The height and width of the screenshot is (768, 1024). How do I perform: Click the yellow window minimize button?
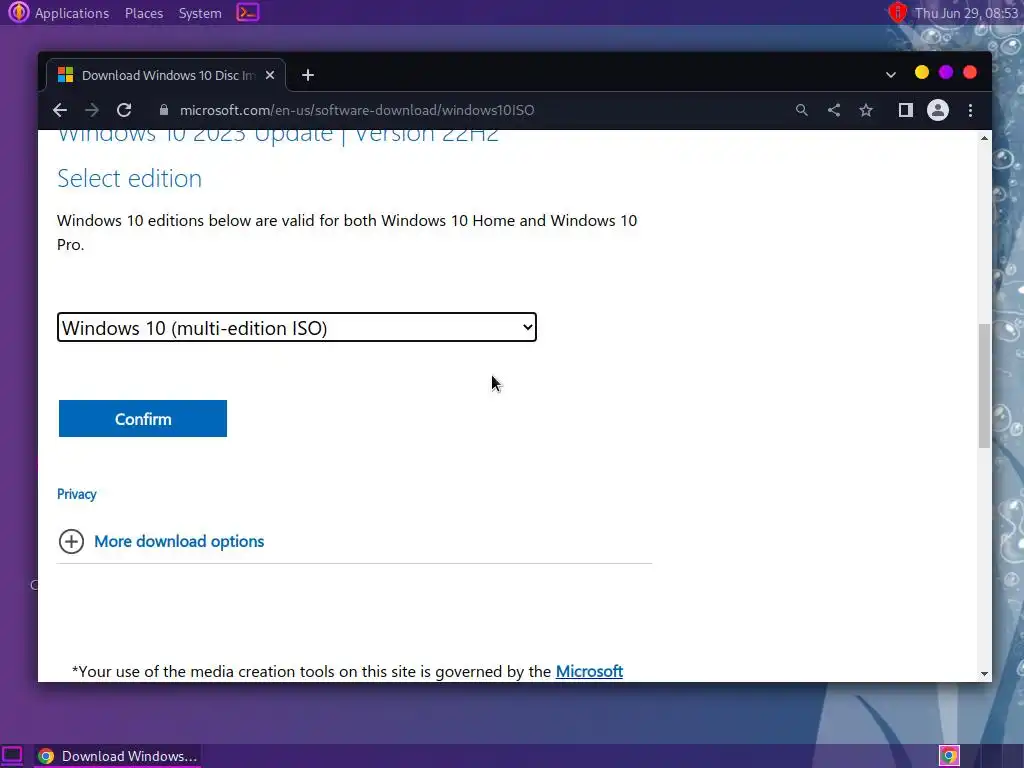(921, 72)
